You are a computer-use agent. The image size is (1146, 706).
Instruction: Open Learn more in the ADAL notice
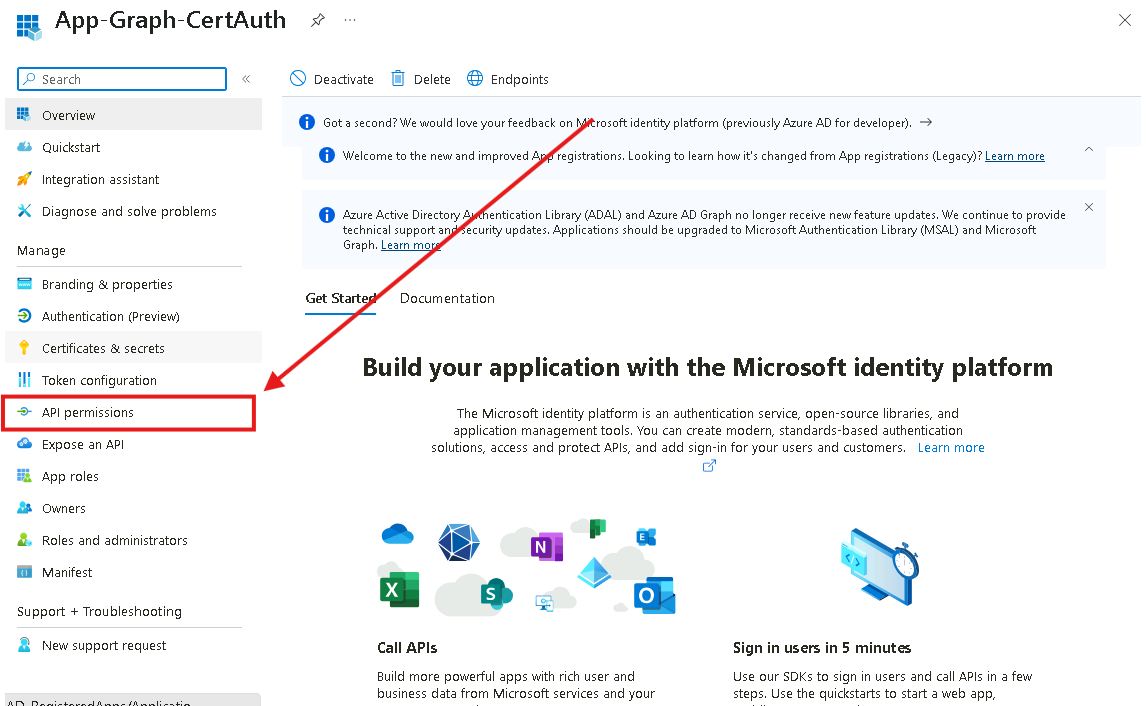click(x=411, y=245)
